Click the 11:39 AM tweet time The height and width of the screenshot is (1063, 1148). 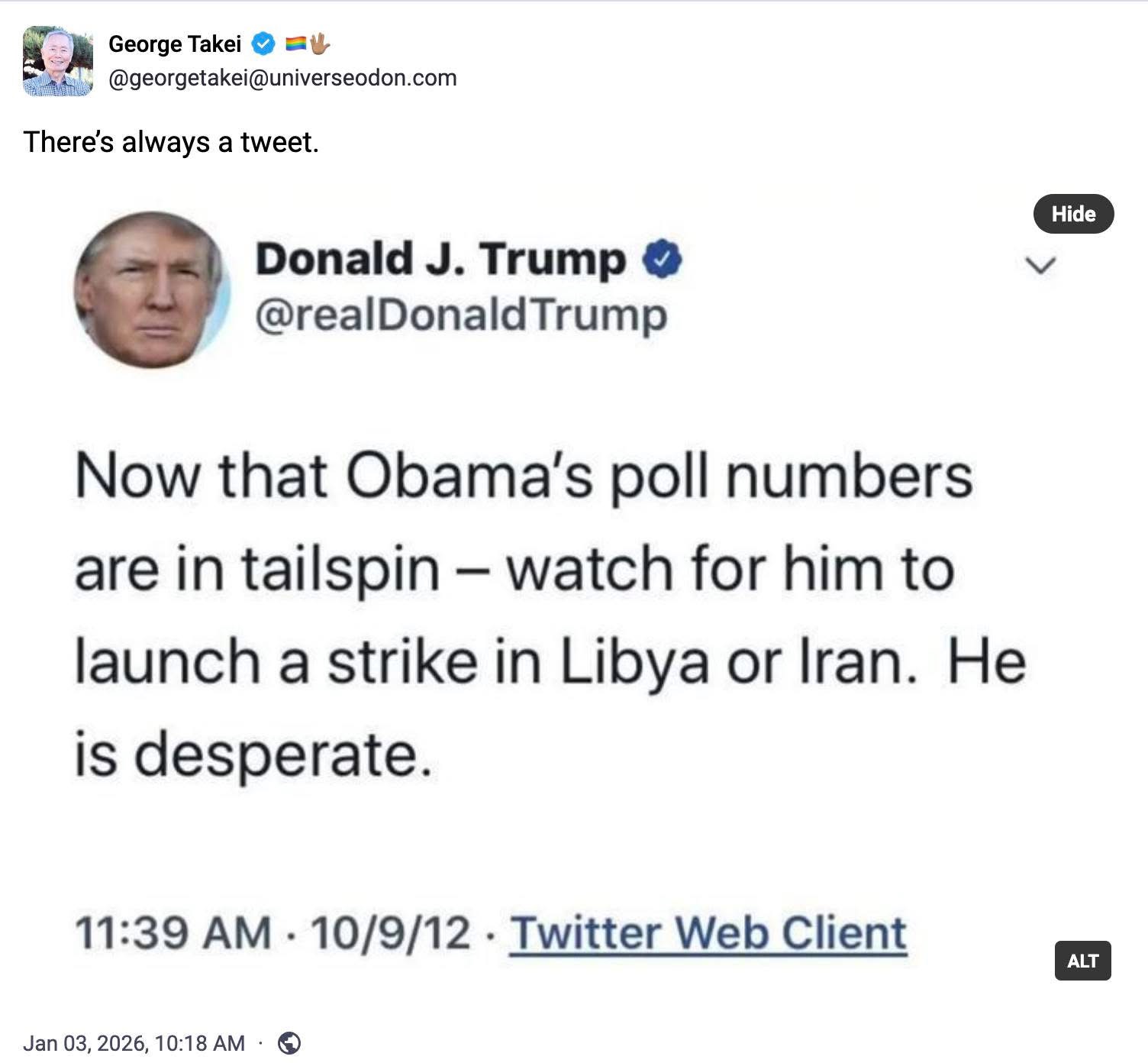point(173,933)
